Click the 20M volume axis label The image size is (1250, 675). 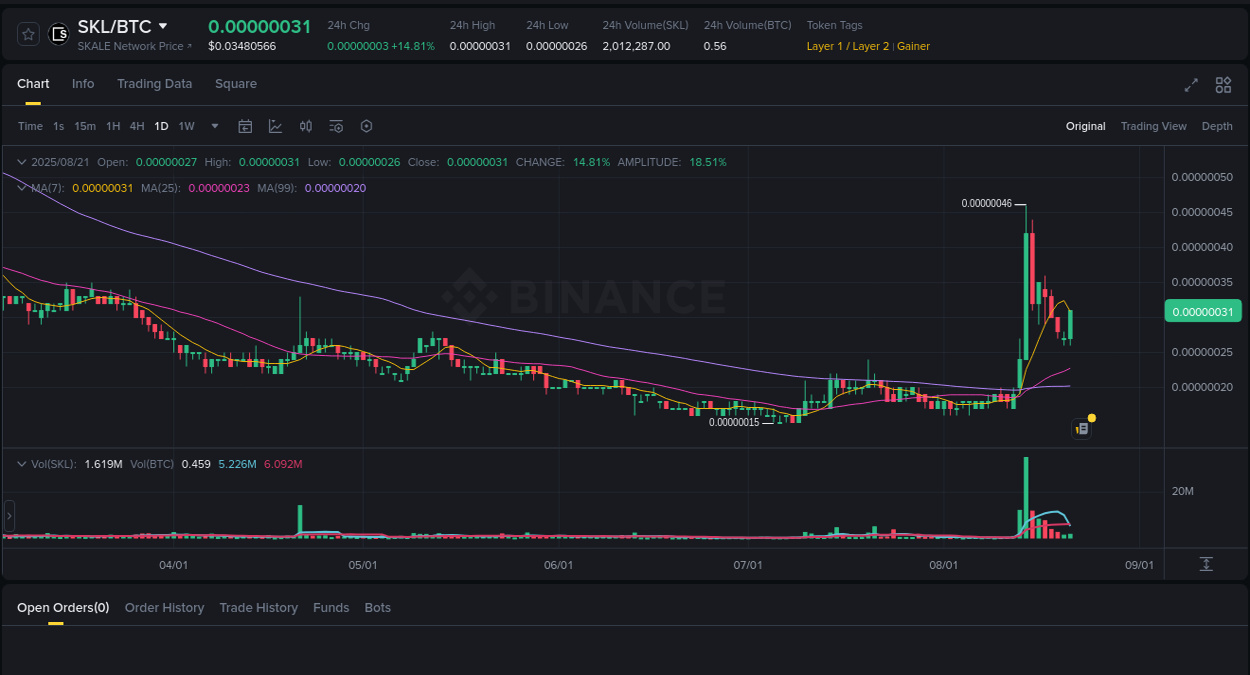[x=1183, y=491]
